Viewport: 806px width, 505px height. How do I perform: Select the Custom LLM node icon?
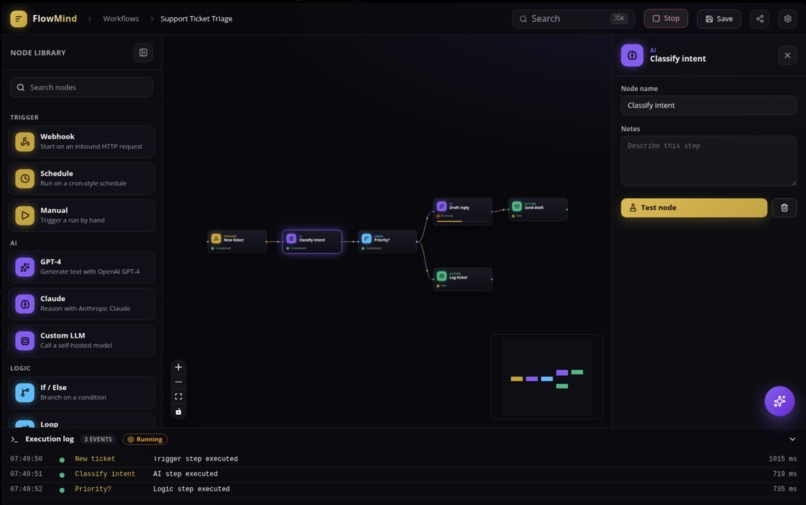(25, 341)
